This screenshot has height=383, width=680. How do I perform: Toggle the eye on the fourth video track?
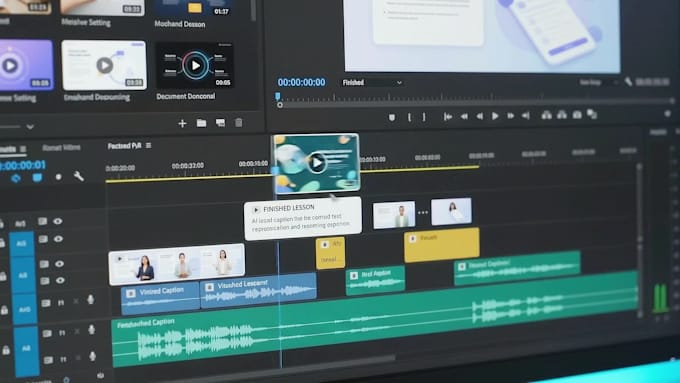click(60, 281)
